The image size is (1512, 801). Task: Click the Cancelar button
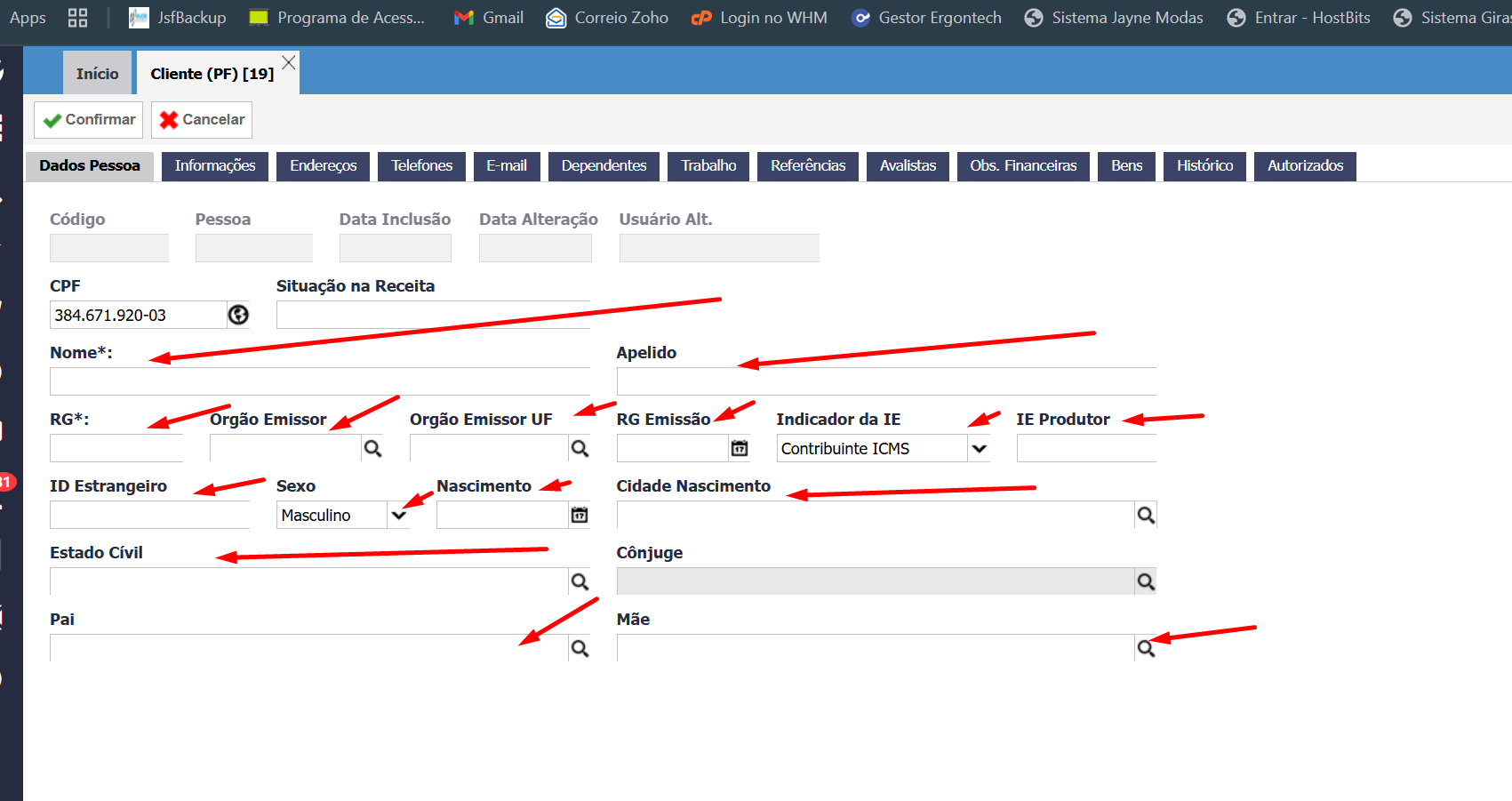click(202, 119)
